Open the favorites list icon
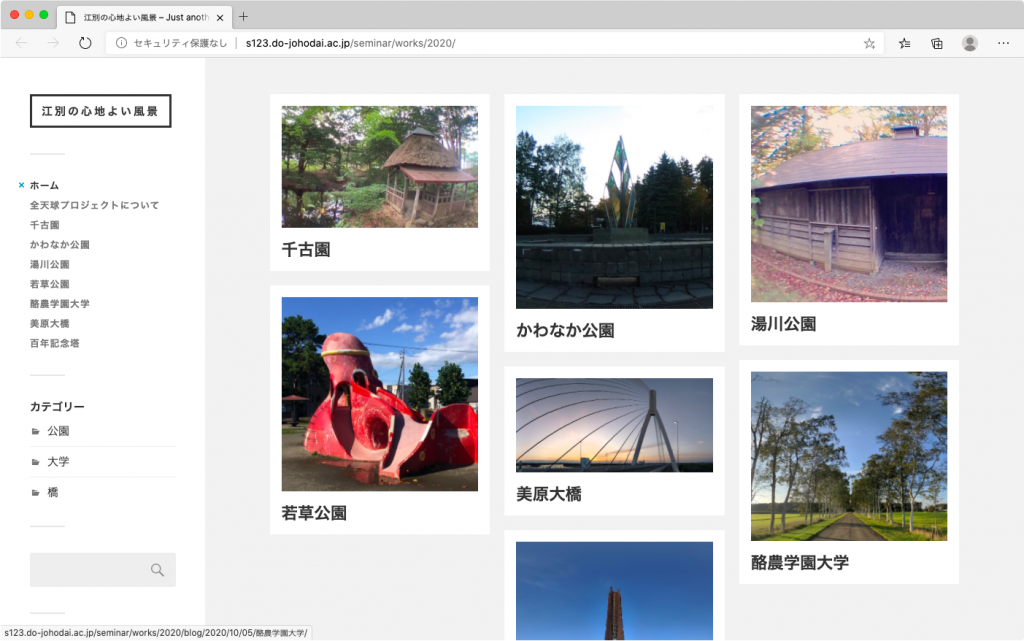Screen dimensions: 1024x641 pos(905,43)
